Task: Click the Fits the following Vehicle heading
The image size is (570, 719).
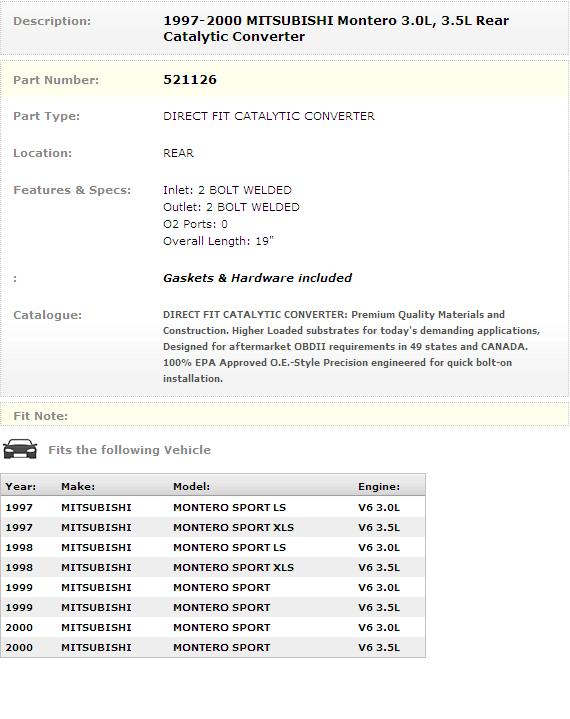Action: pos(129,450)
